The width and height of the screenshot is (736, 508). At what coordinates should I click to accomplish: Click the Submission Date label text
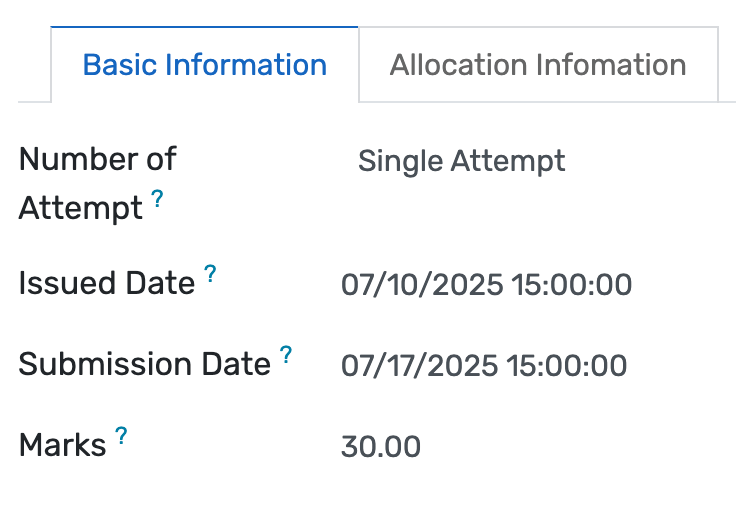pyautogui.click(x=144, y=365)
